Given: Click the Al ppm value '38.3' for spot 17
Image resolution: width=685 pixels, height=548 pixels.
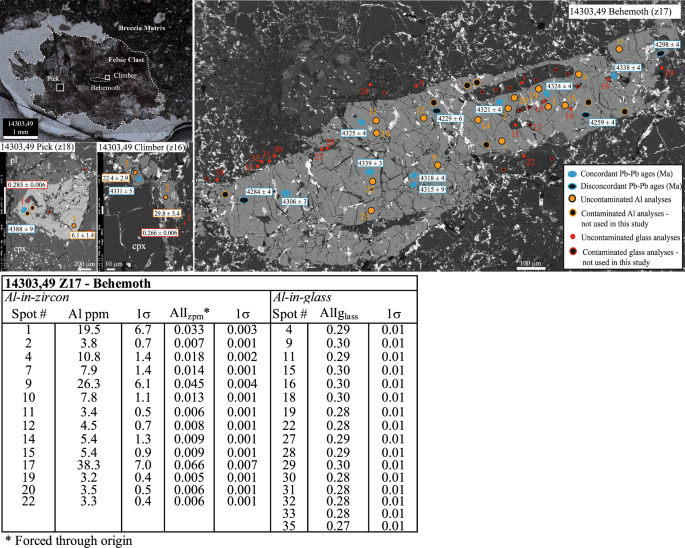Looking at the screenshot, I should tap(89, 465).
